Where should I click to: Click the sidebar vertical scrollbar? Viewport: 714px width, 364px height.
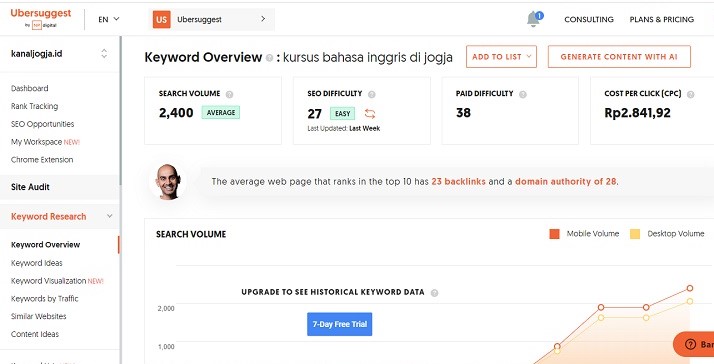tap(120, 112)
